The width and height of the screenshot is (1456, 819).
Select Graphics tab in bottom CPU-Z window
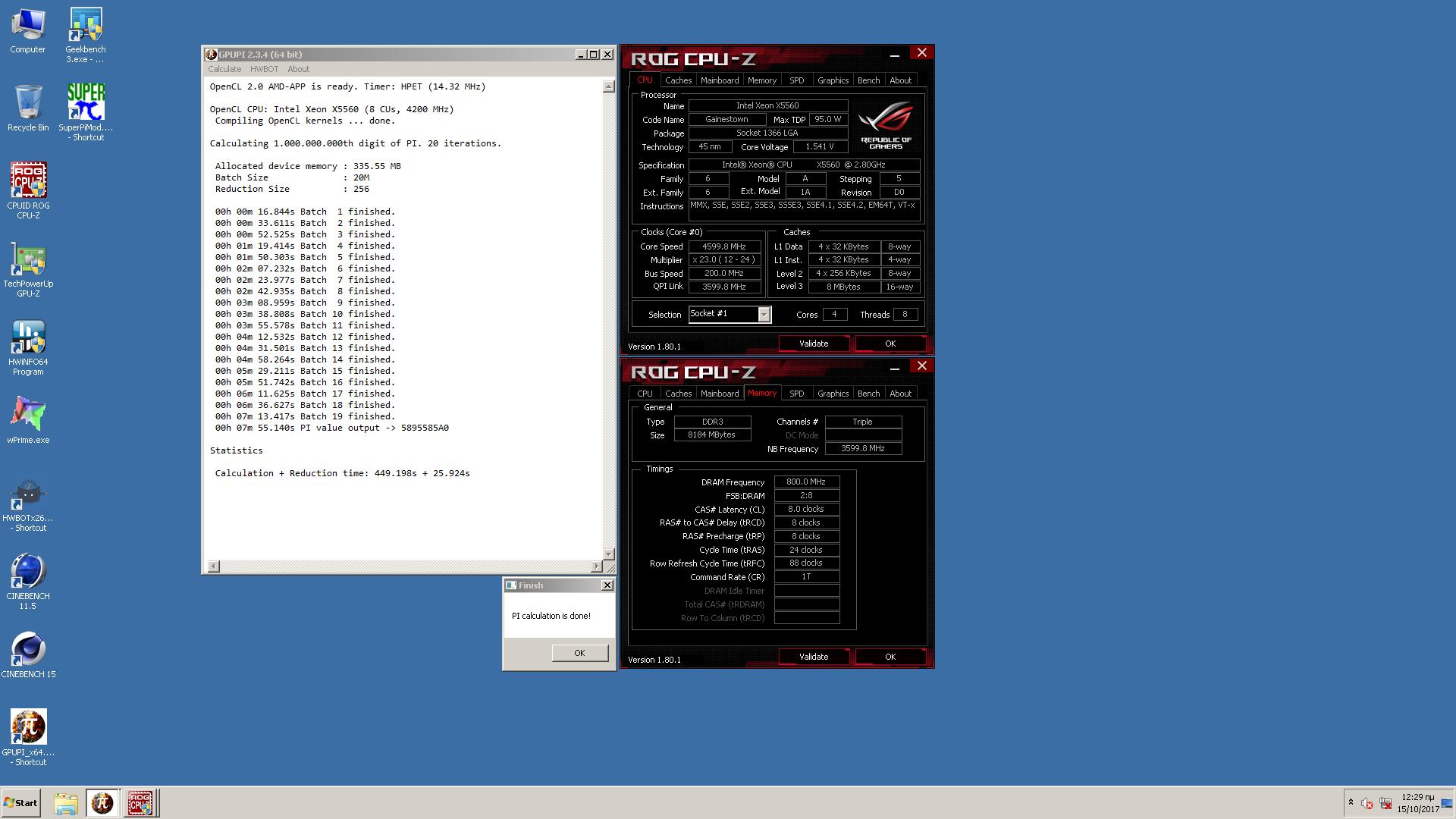[833, 394]
